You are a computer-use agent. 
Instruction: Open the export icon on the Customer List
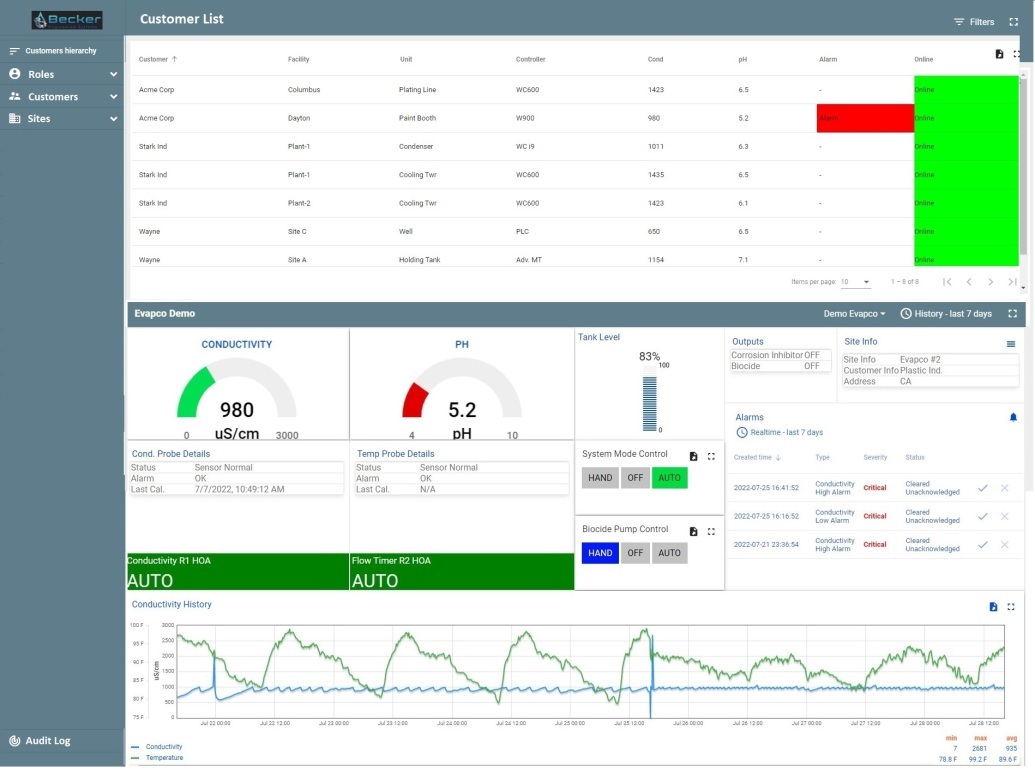[x=998, y=54]
